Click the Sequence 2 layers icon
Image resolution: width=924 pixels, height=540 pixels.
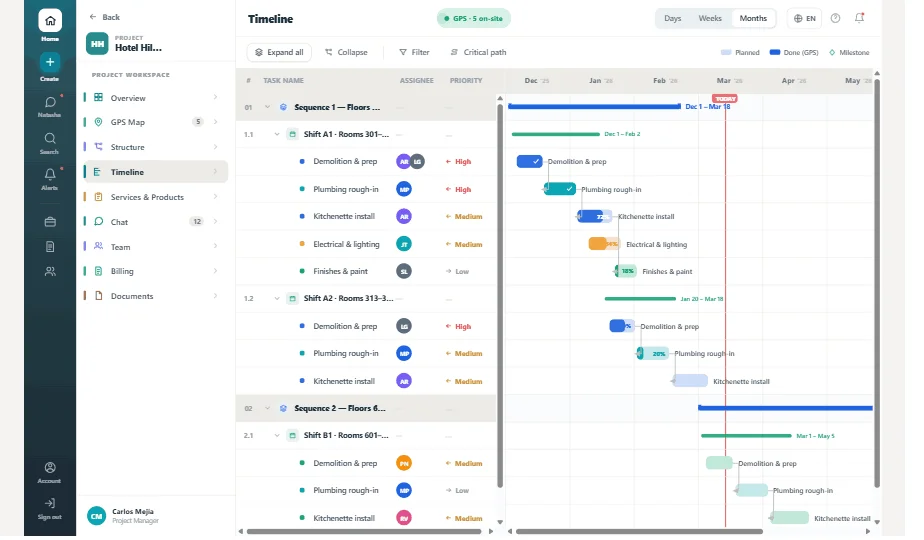[x=283, y=408]
